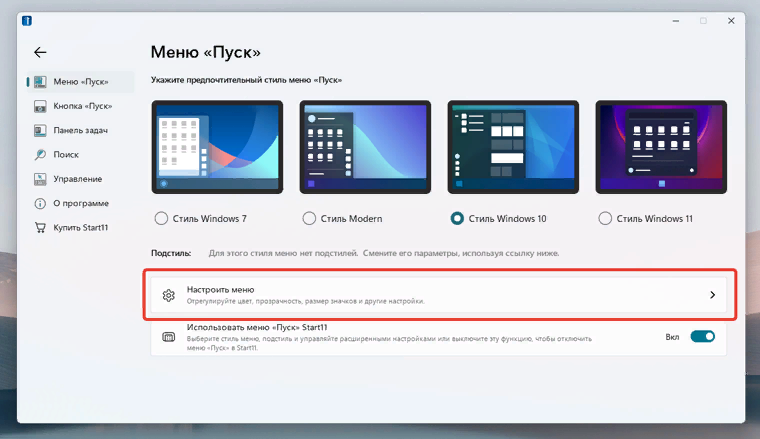Minimize the Start11 window

click(676, 21)
